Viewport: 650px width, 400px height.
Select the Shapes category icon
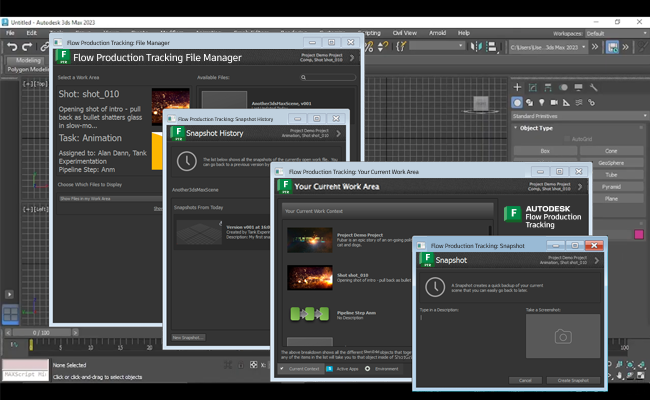click(x=529, y=102)
